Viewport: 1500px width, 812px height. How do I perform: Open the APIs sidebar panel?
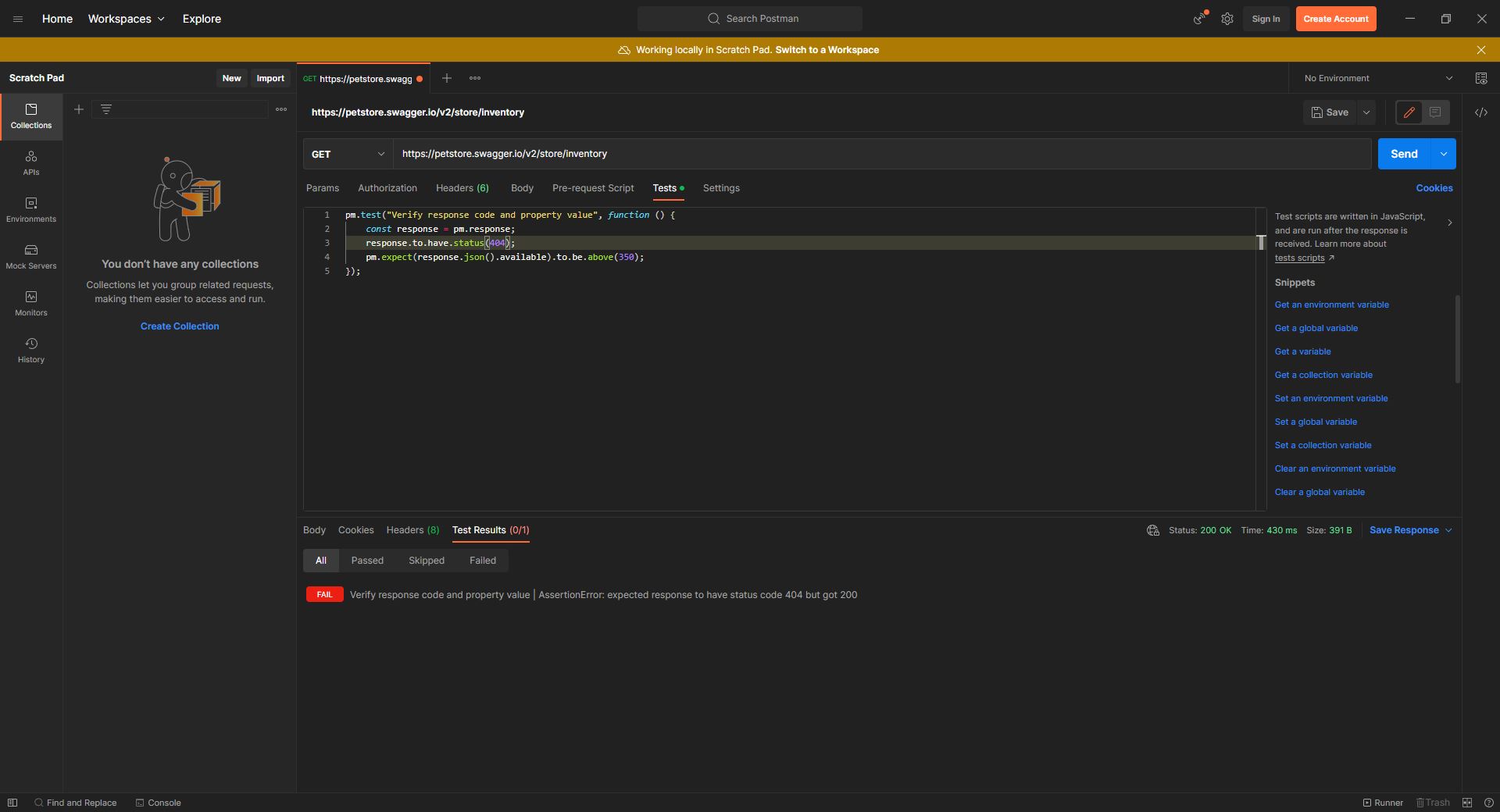tap(31, 163)
